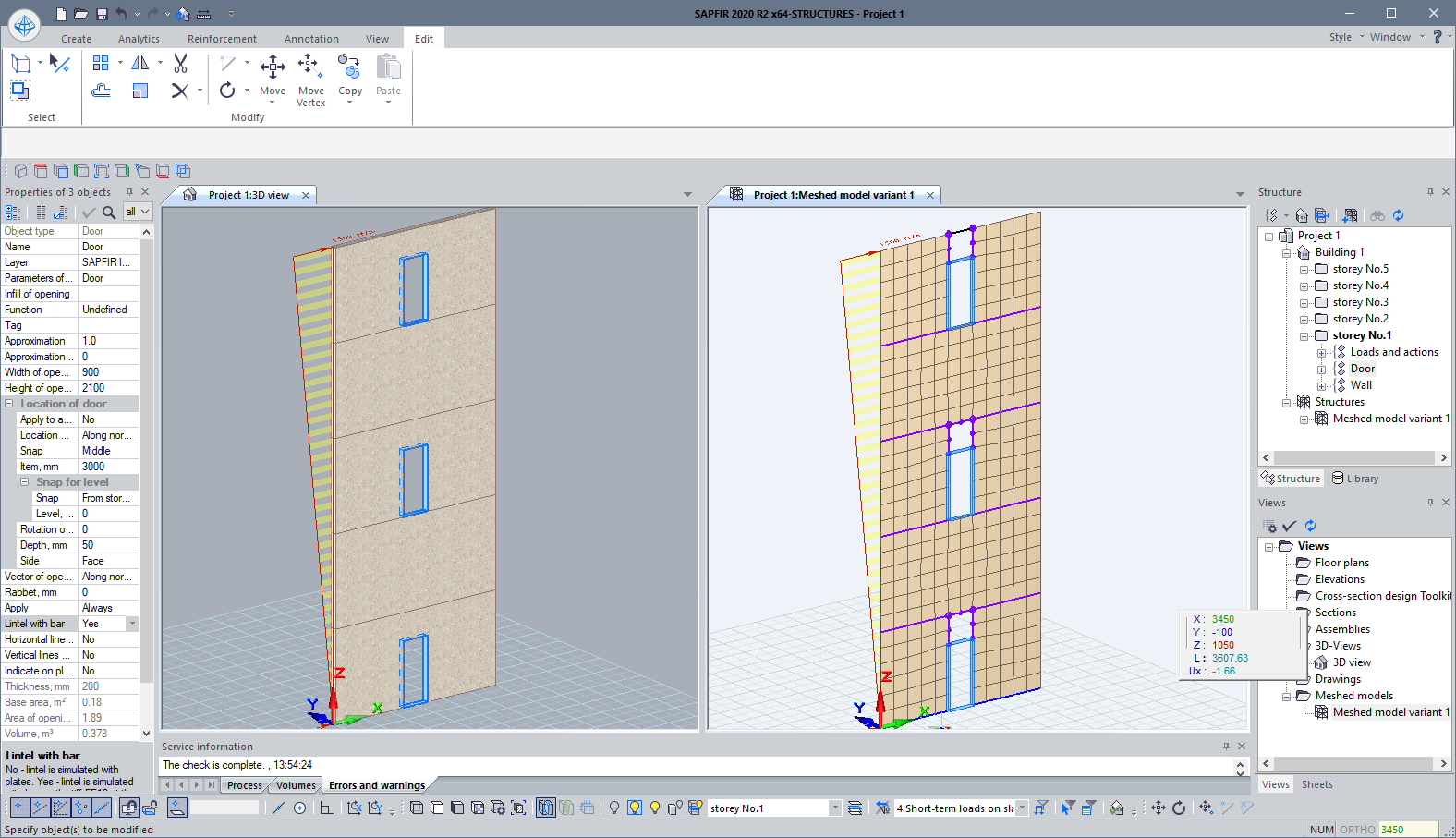Click the Width of opening value field
1456x838 pixels.
(x=108, y=372)
